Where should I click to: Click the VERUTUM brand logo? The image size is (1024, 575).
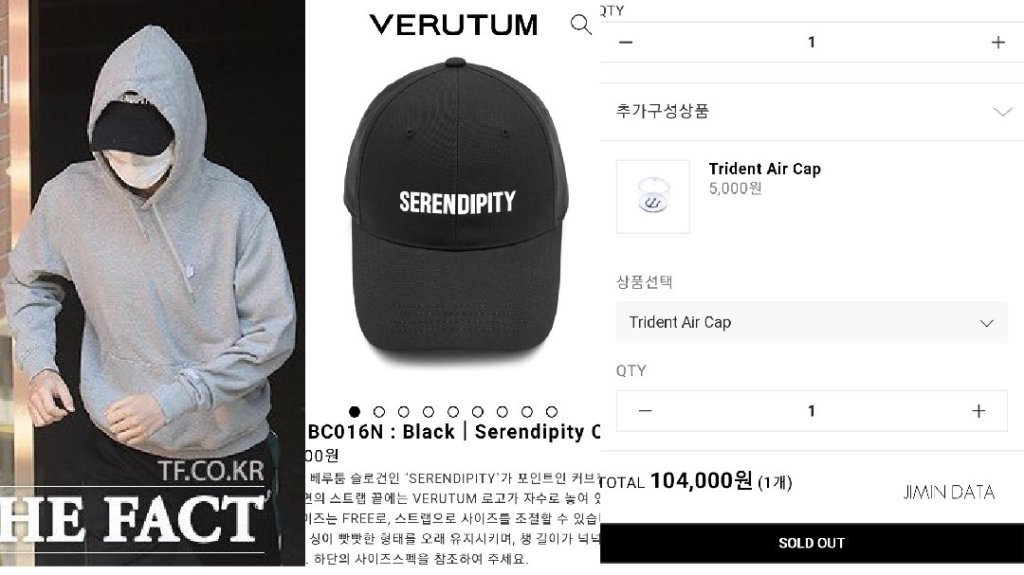[x=453, y=25]
